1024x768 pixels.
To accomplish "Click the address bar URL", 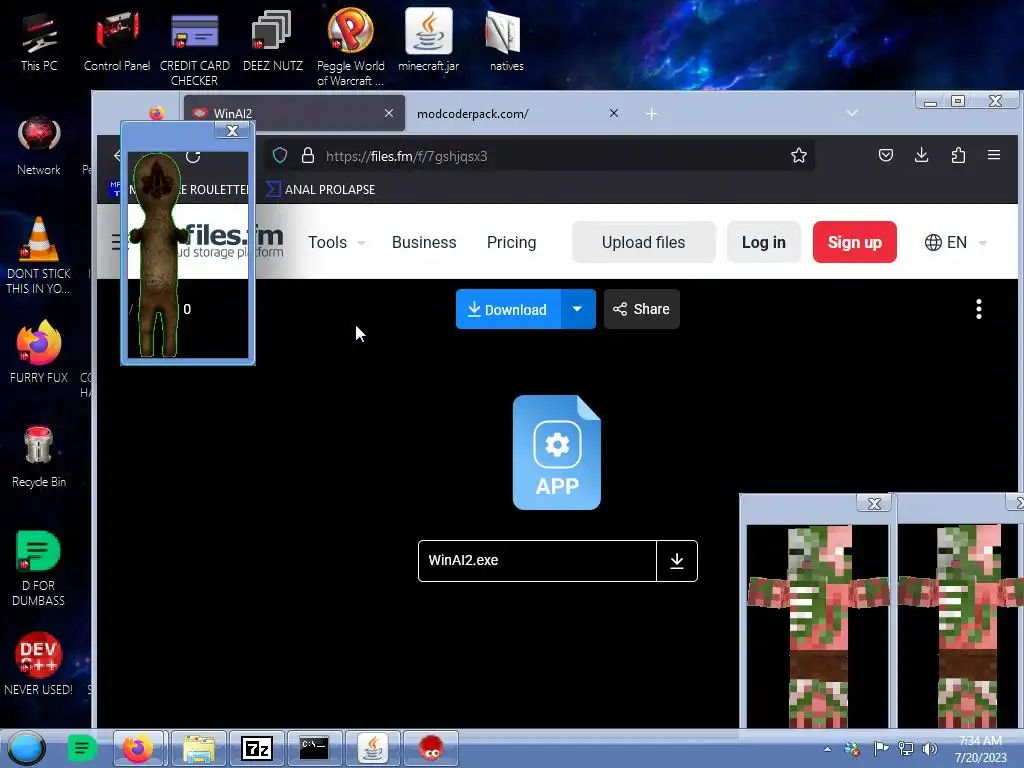I will click(406, 156).
